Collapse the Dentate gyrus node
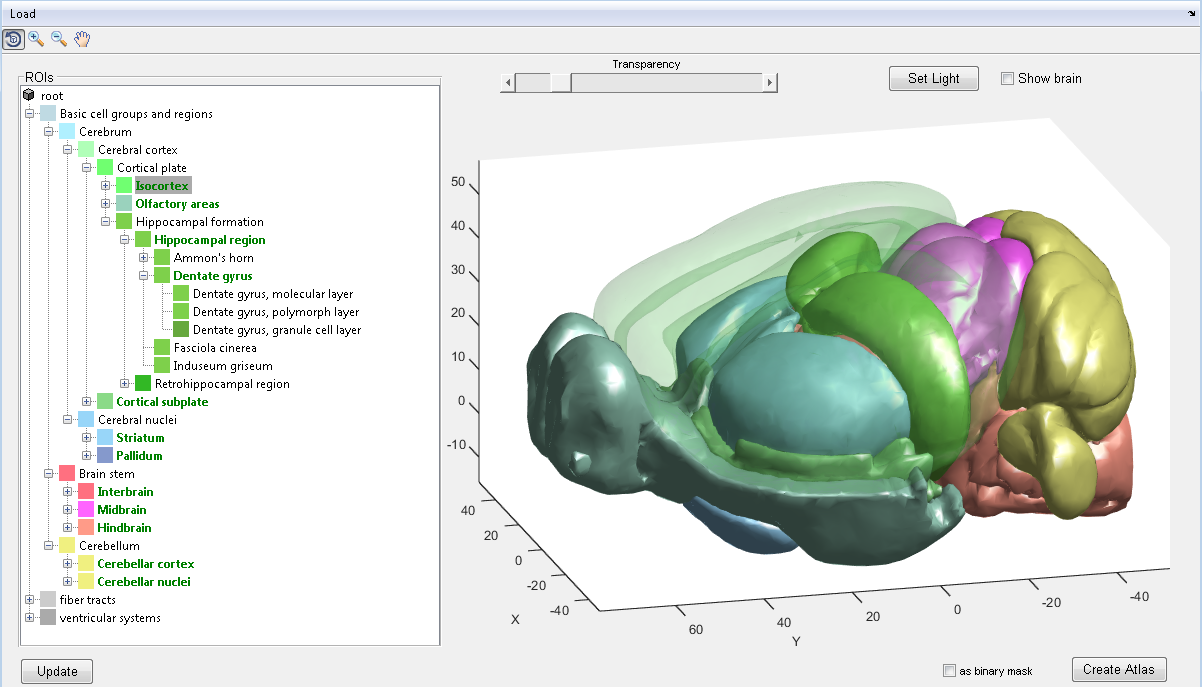 pos(144,276)
